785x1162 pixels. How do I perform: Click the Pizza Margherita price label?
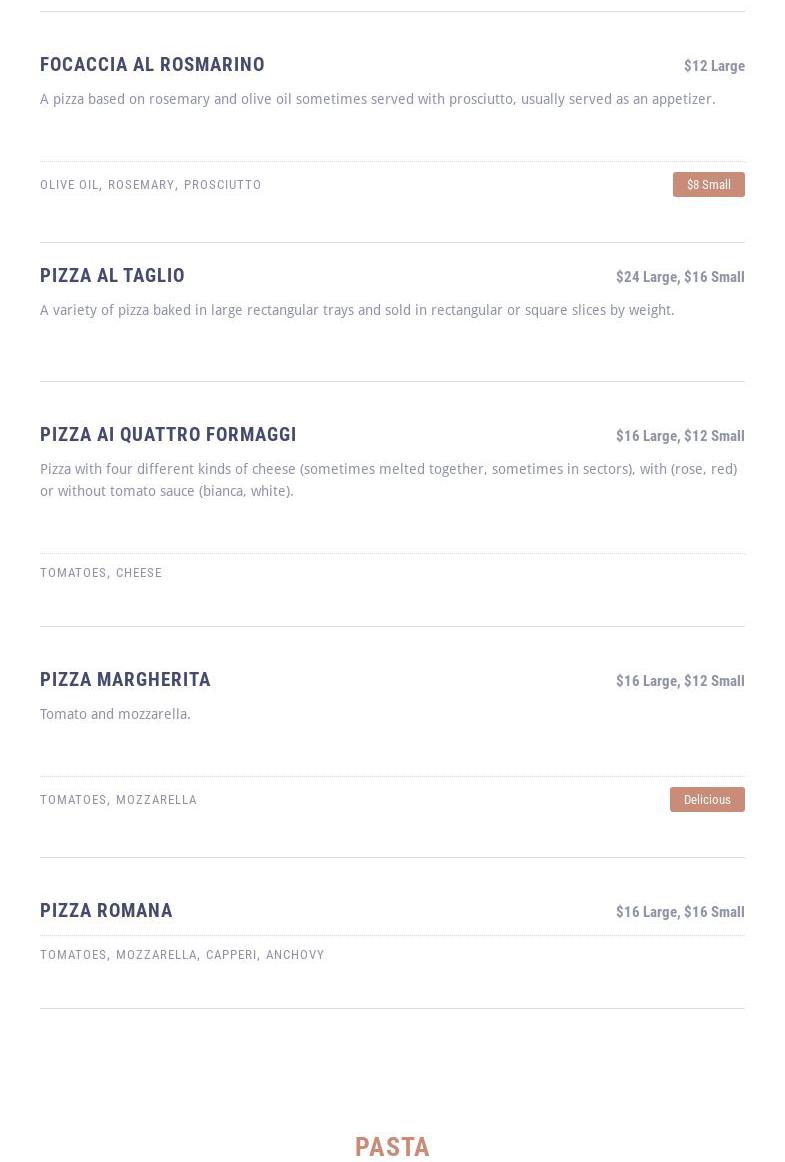680,681
